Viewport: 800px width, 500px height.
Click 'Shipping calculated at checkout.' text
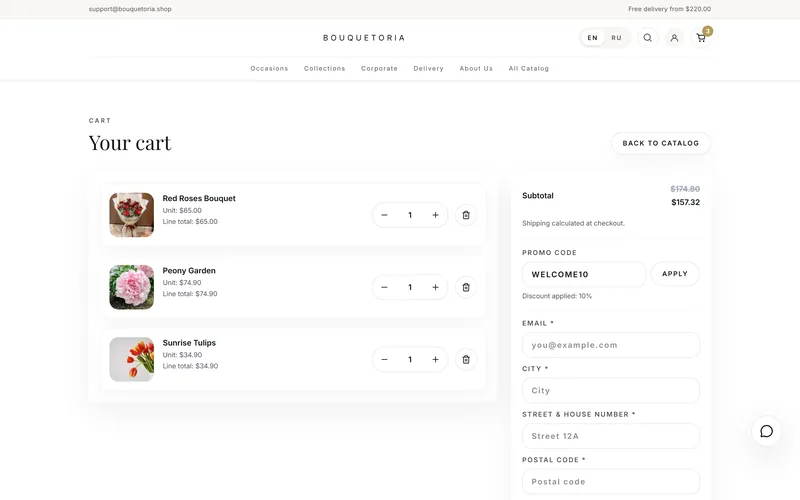tap(573, 223)
